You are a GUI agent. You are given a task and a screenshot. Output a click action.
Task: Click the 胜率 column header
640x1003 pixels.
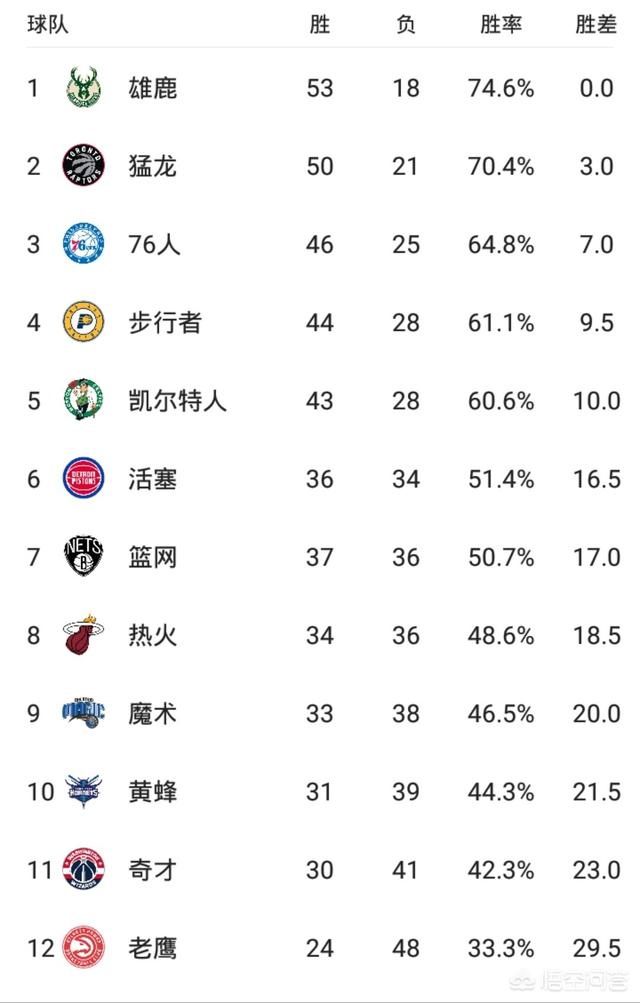pyautogui.click(x=501, y=24)
